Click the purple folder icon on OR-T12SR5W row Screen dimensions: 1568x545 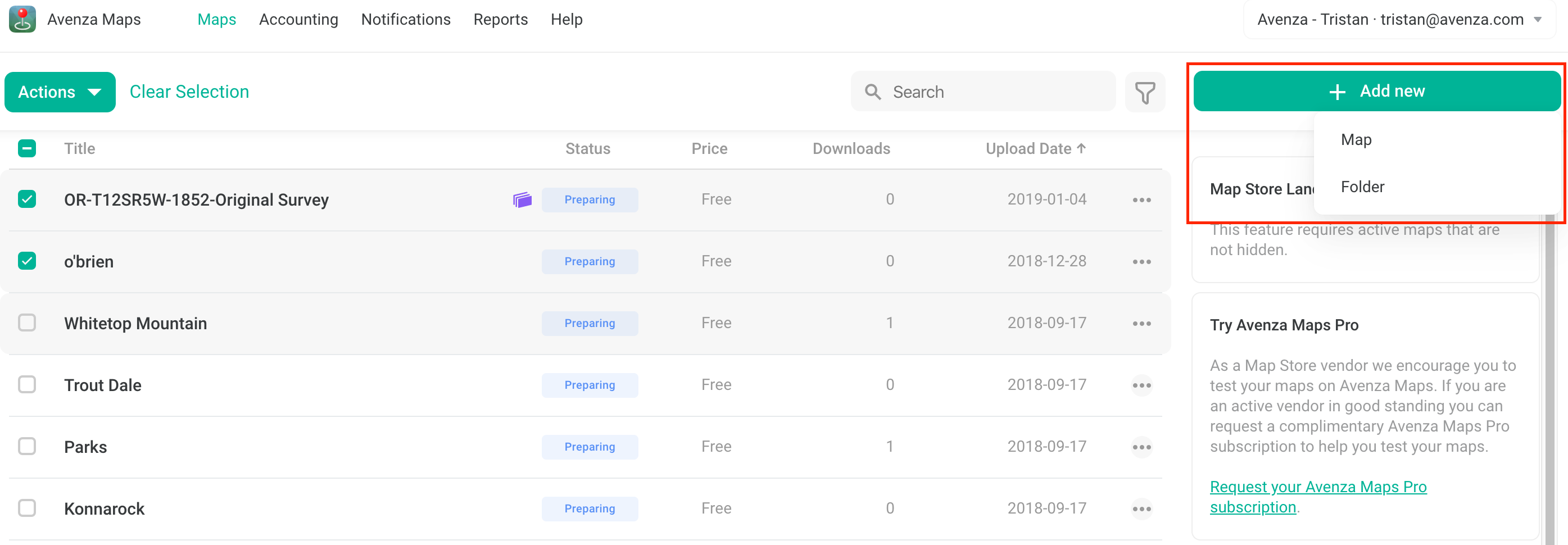(x=522, y=199)
